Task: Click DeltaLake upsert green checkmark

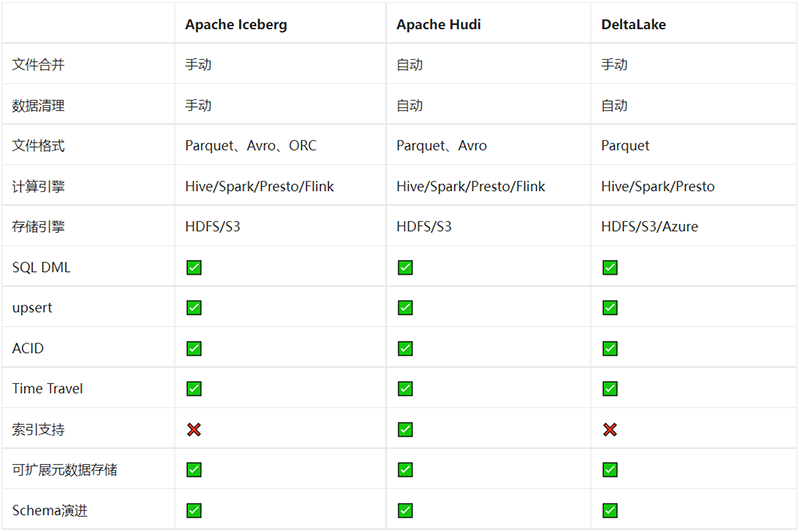Action: point(610,308)
